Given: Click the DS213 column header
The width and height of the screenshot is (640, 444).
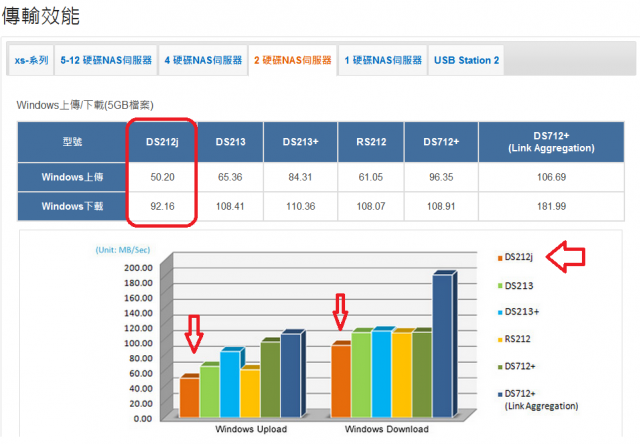Looking at the screenshot, I should [231, 142].
